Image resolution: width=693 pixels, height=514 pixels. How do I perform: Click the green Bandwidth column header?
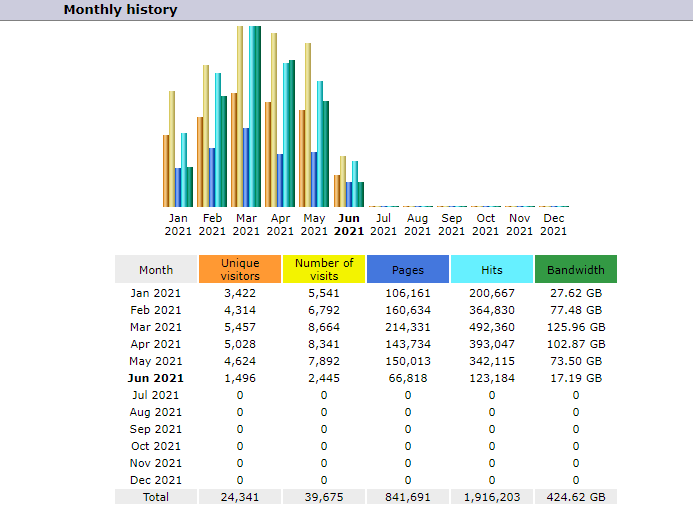point(576,269)
